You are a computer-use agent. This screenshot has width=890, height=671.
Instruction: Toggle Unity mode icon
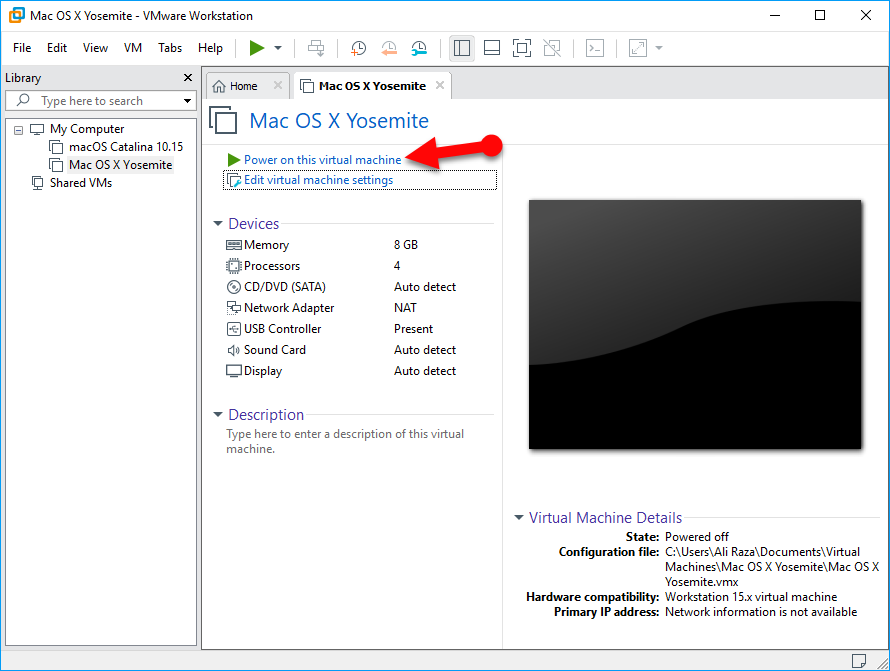551,48
